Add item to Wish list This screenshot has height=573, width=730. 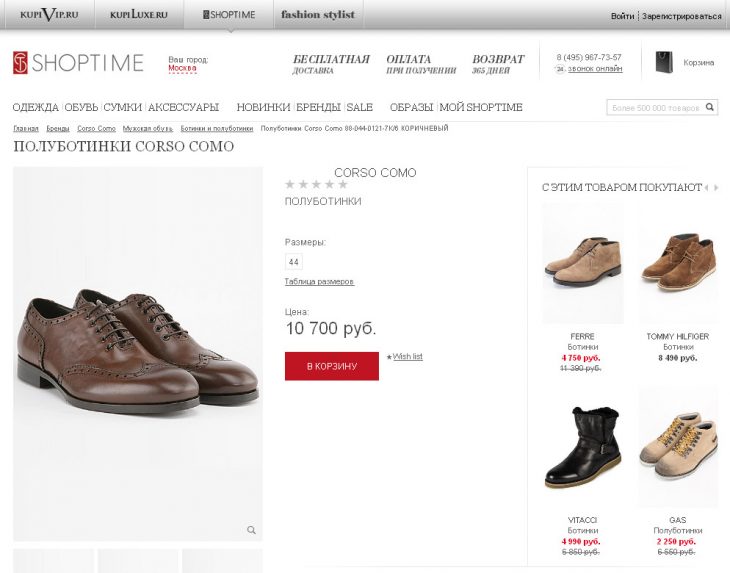(407, 356)
